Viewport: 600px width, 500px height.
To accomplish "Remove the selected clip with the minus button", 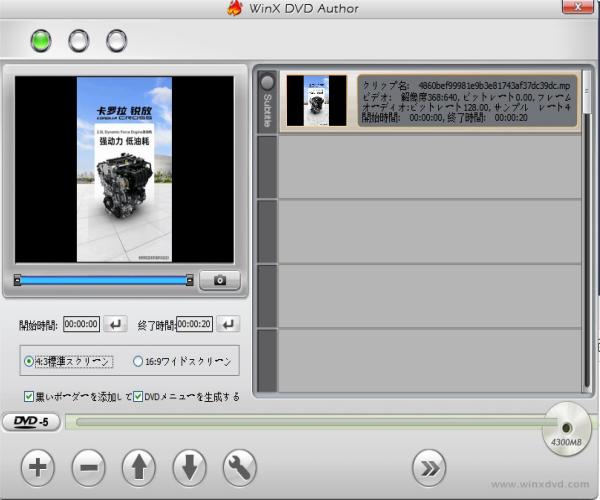I will [x=88, y=468].
